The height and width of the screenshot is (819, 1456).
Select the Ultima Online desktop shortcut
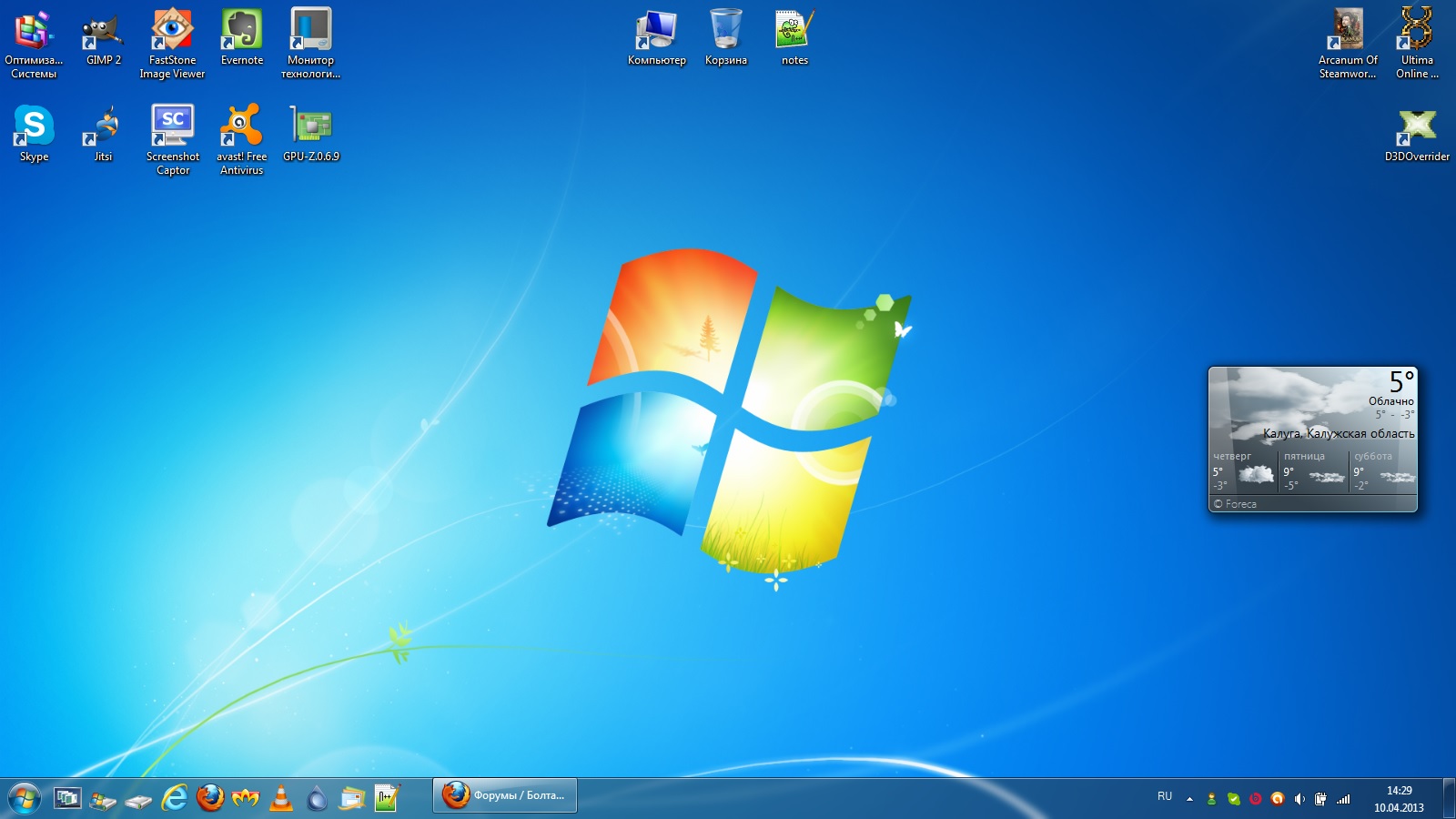(x=1417, y=44)
